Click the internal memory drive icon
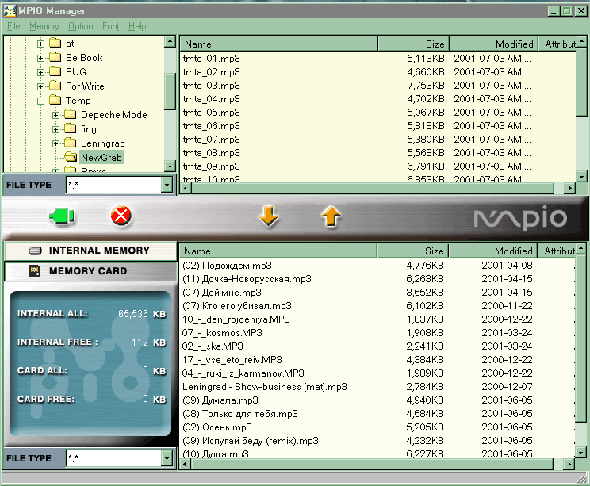Screen dimensions: 590x486 click(x=35, y=251)
